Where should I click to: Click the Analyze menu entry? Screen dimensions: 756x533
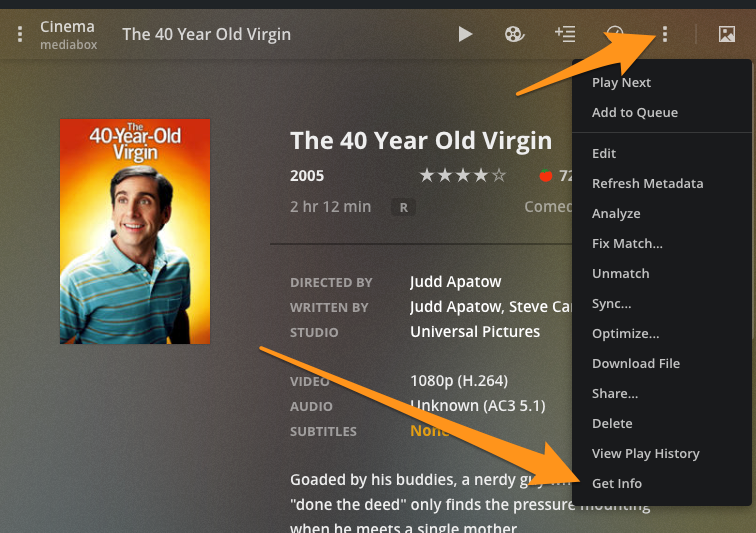coord(662,213)
